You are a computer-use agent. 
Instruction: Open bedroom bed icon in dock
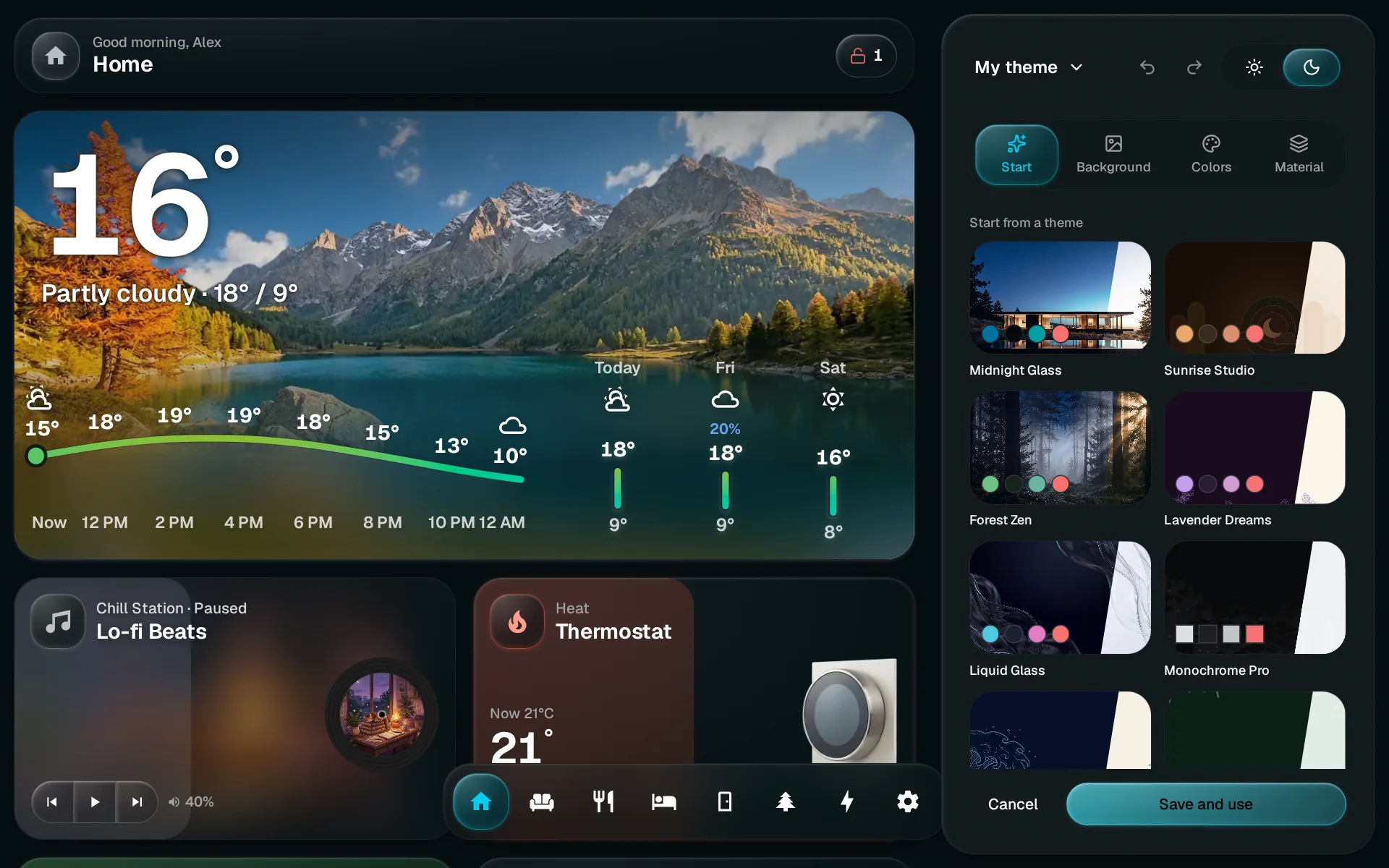pos(663,801)
